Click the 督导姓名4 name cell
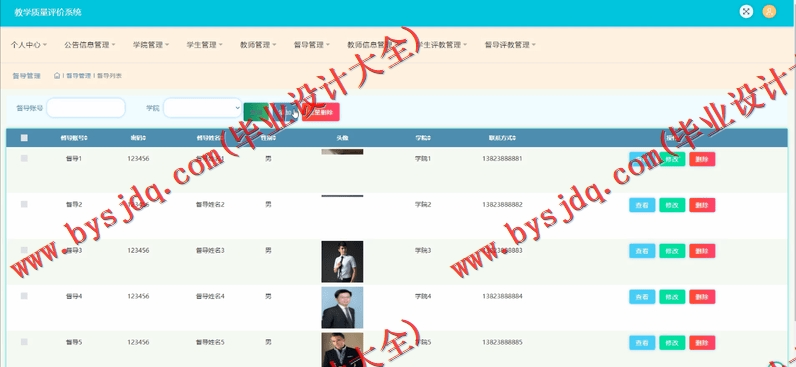Image resolution: width=796 pixels, height=367 pixels. click(210, 296)
